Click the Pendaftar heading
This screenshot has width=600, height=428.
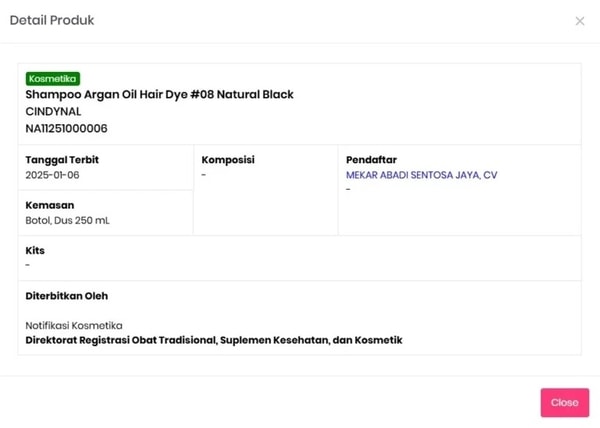point(372,160)
